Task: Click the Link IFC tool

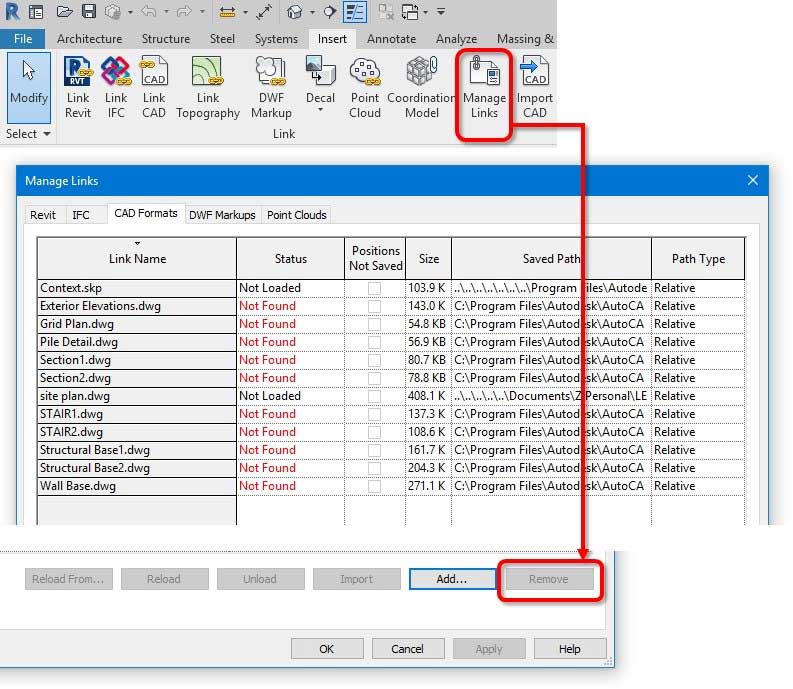Action: pos(116,88)
